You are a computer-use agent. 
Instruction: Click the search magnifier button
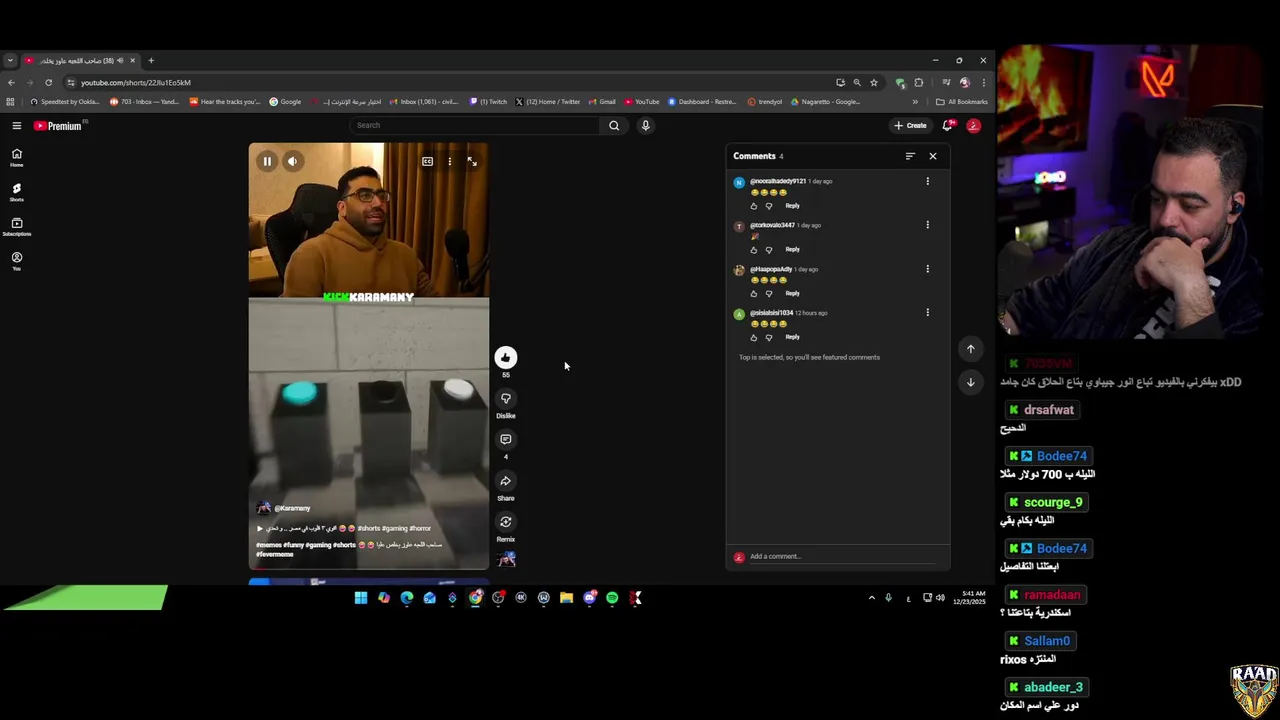[x=614, y=125]
